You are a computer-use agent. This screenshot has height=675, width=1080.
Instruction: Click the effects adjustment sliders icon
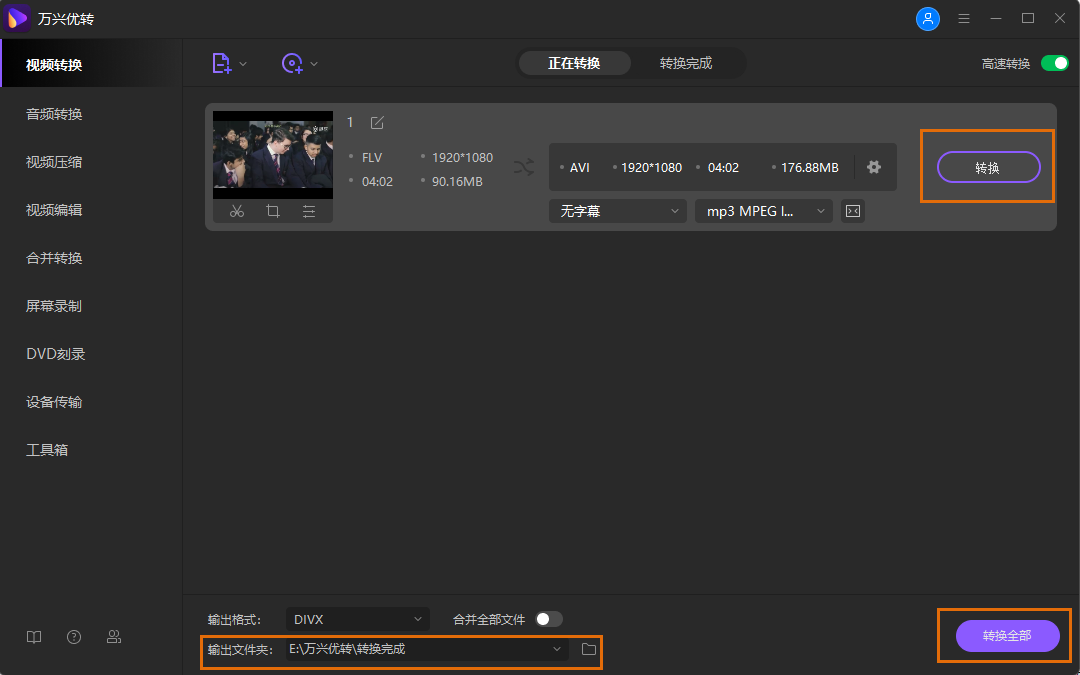click(x=309, y=211)
